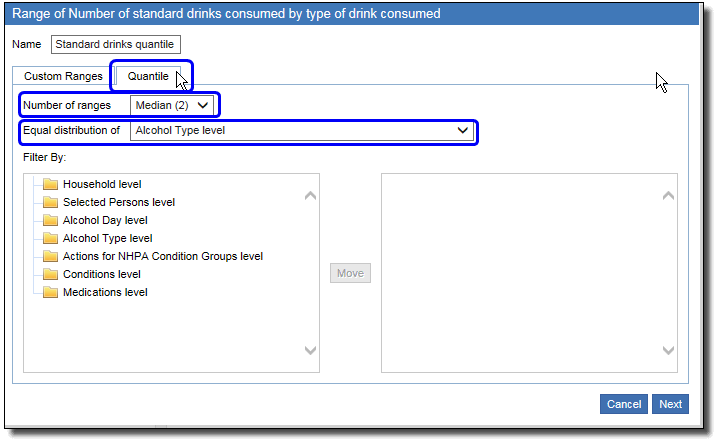Image resolution: width=716 pixels, height=440 pixels.
Task: Click the Selected Persons level folder icon
Action: (50, 202)
